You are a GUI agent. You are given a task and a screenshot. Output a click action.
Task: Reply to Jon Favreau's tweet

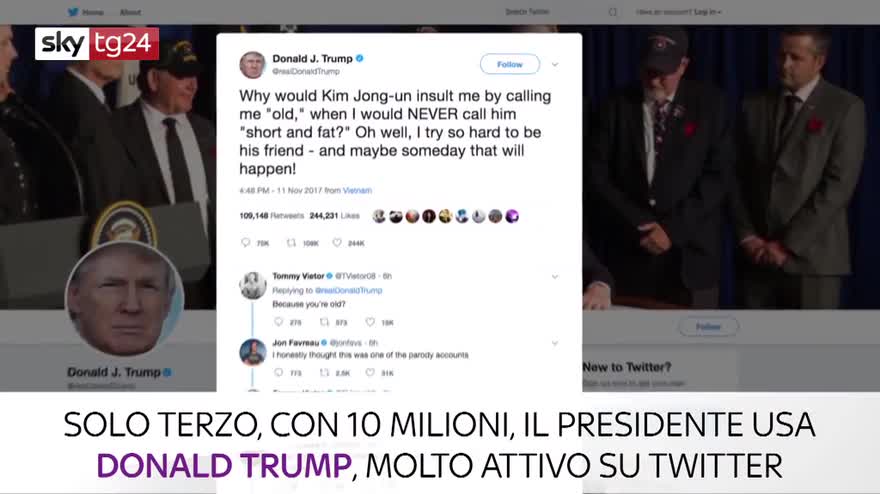point(278,372)
